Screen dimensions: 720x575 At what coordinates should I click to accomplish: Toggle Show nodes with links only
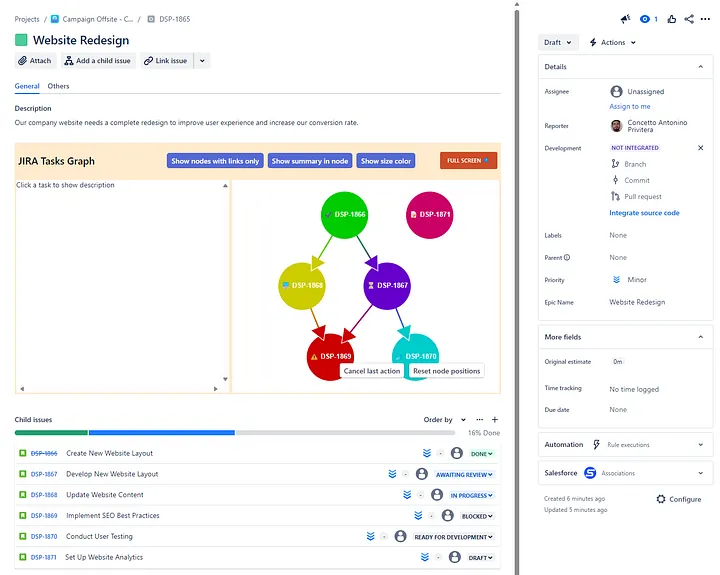click(x=215, y=161)
